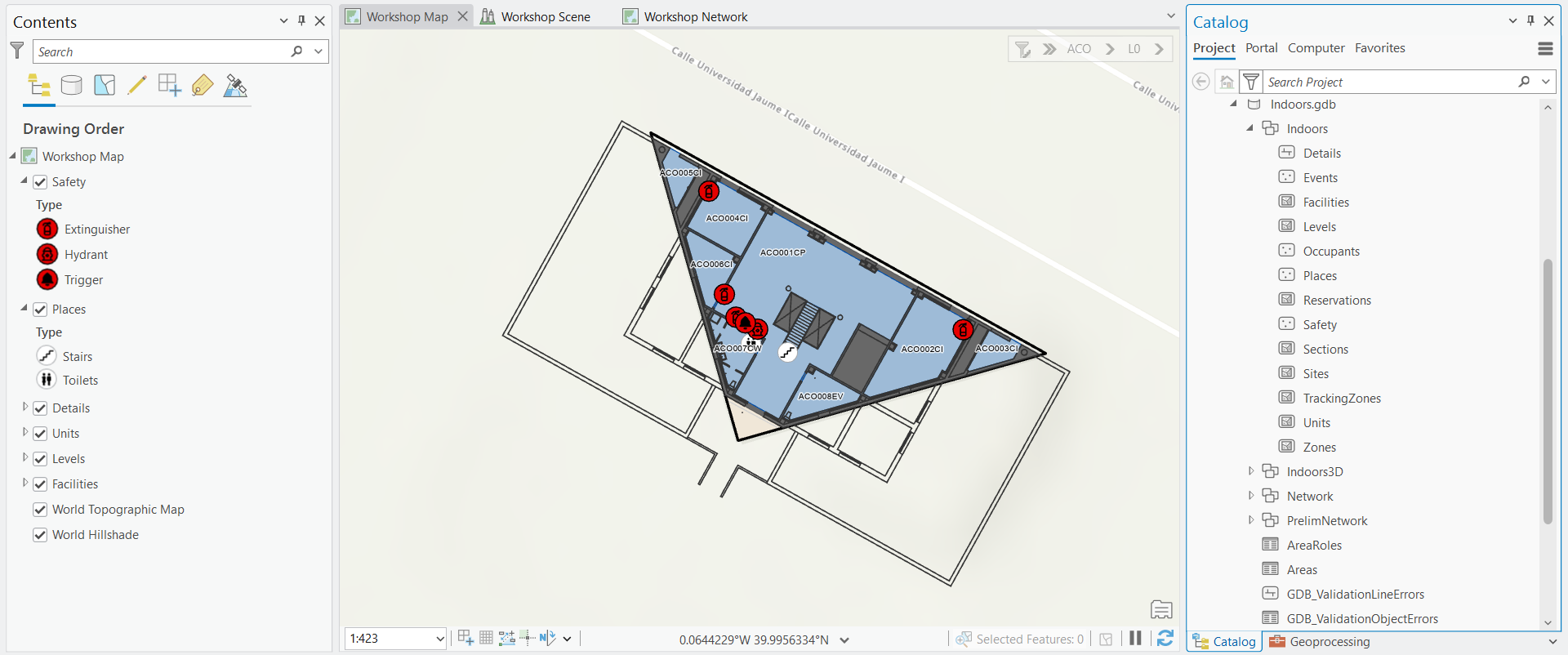1568x655 pixels.
Task: Select List By Snapping icon
Action: [x=170, y=86]
